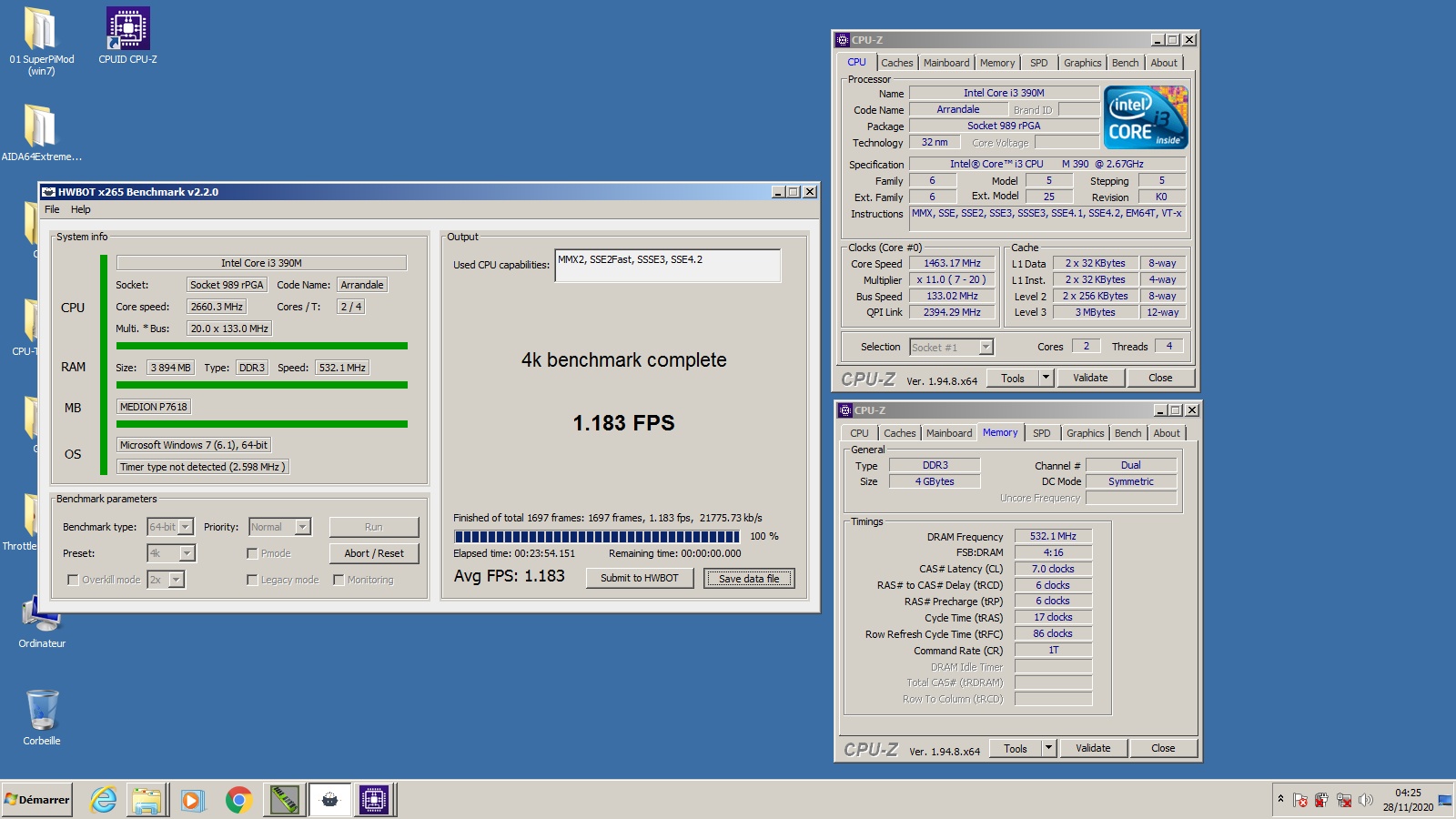Show hidden system tray icons
This screenshot has height=819, width=1456.
click(x=1280, y=799)
